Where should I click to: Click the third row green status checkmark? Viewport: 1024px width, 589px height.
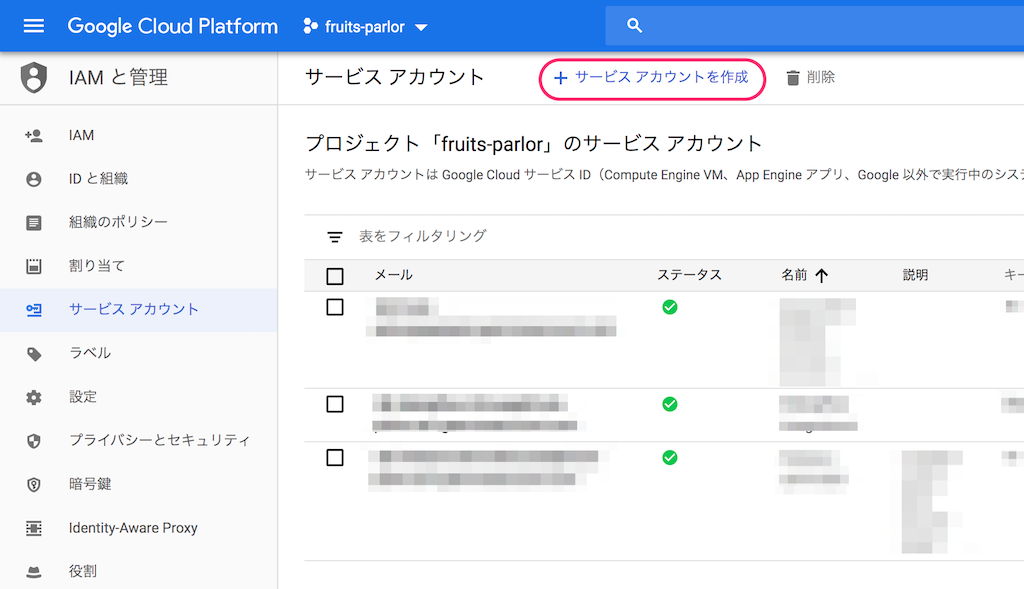669,458
